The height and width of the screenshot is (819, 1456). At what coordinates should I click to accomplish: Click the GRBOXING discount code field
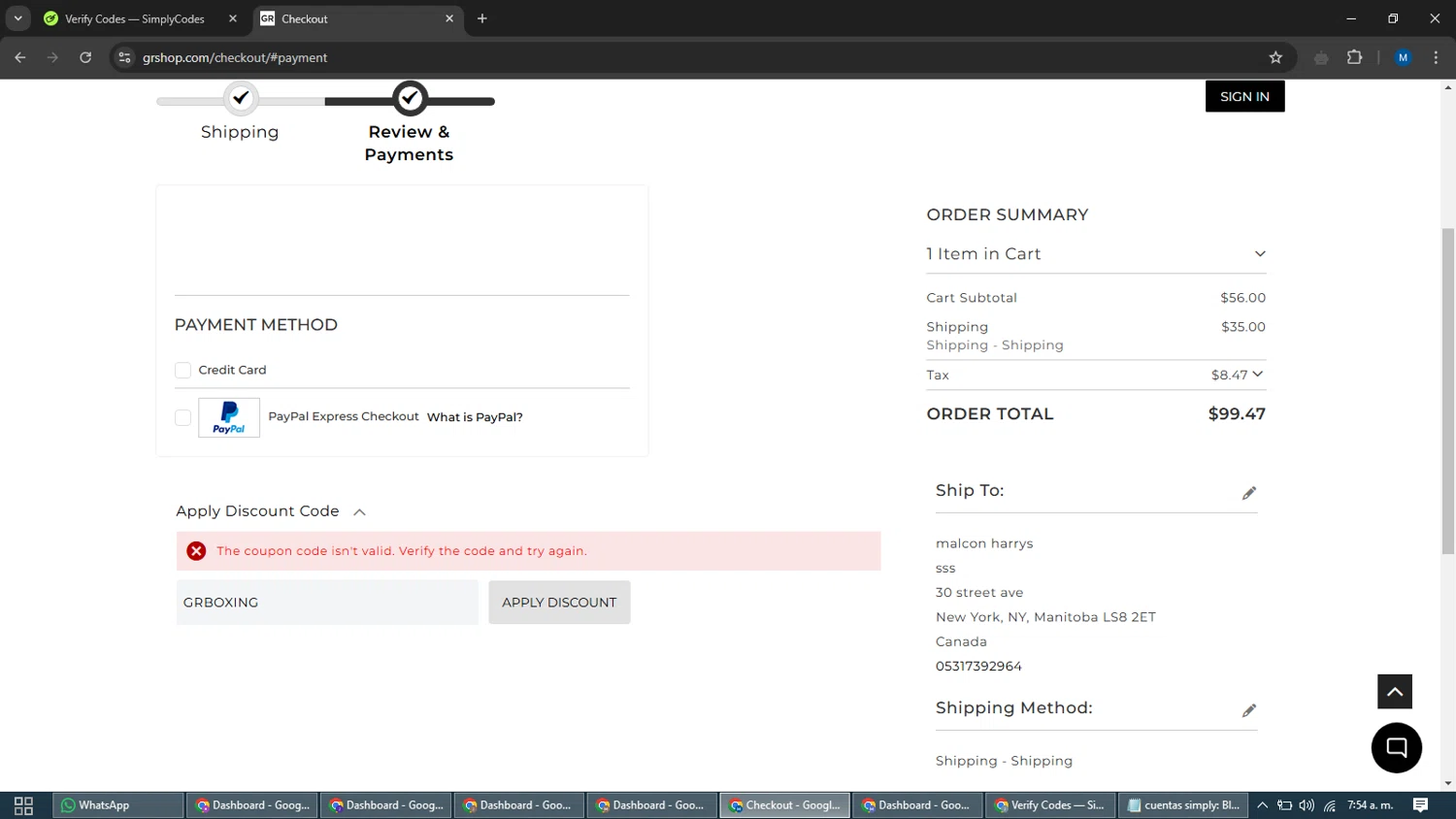click(327, 603)
